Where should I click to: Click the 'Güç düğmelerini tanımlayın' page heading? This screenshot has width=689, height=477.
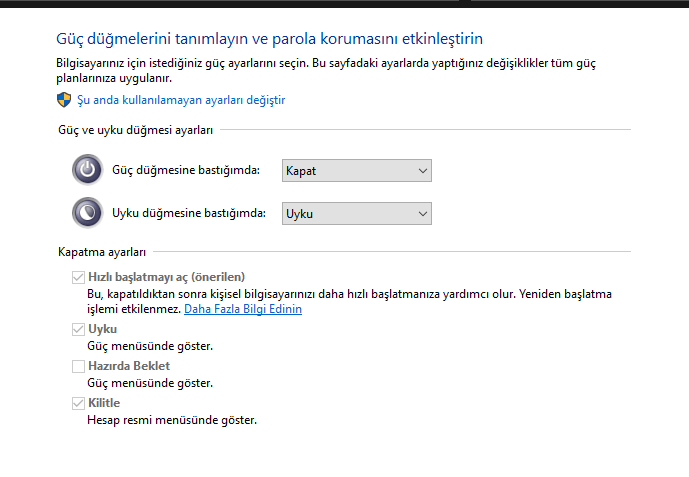(x=270, y=39)
